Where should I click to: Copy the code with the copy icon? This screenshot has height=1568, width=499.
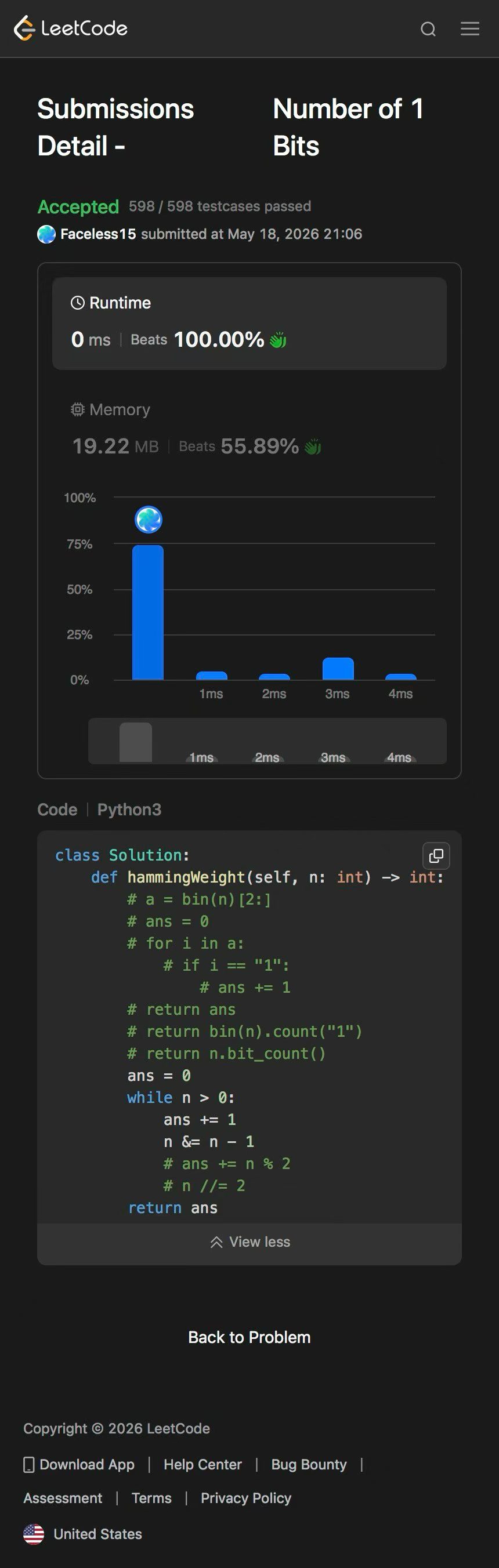coord(436,856)
